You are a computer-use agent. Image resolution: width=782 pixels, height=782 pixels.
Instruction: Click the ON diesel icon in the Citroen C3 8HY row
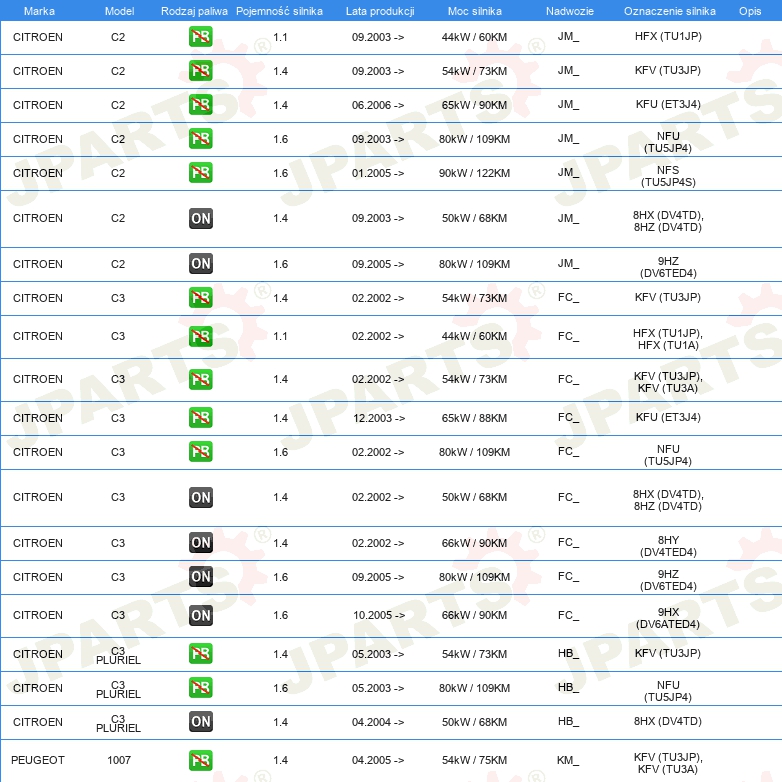[201, 543]
